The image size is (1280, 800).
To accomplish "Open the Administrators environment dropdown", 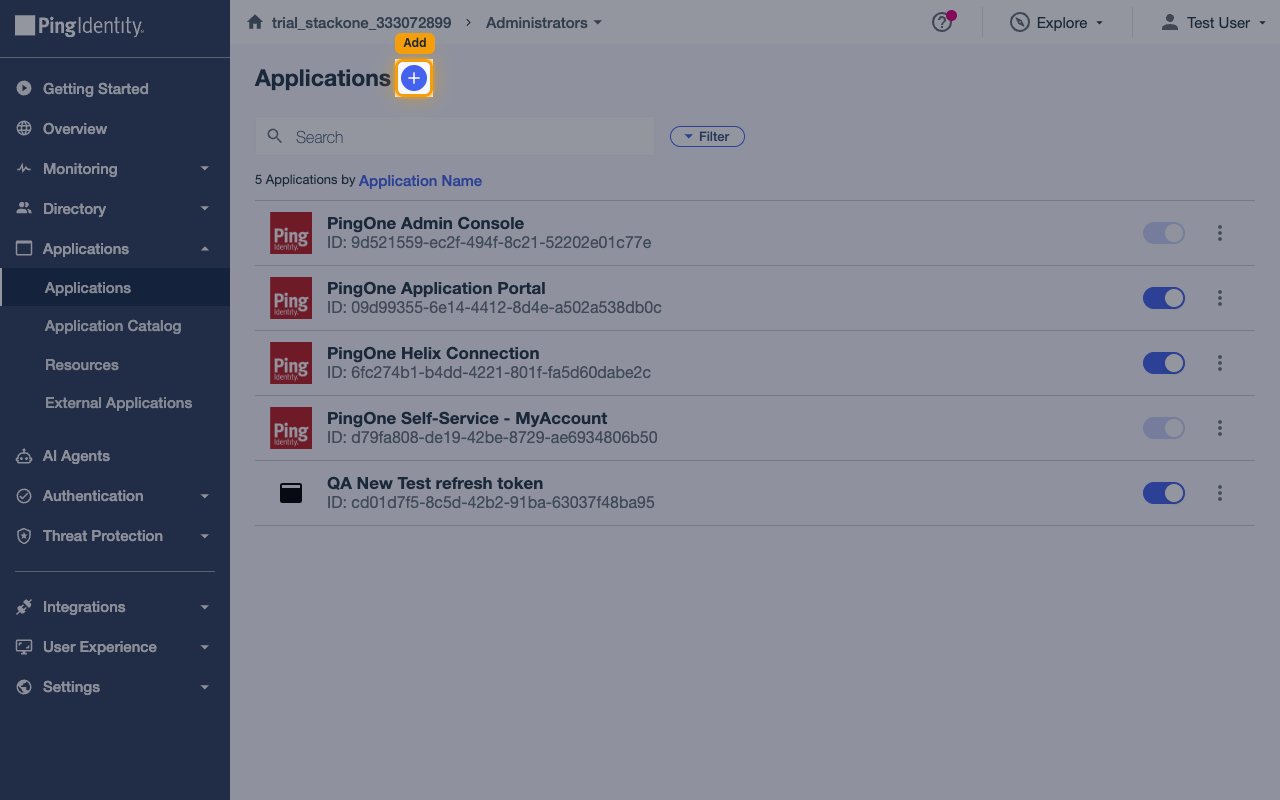I will pyautogui.click(x=544, y=22).
